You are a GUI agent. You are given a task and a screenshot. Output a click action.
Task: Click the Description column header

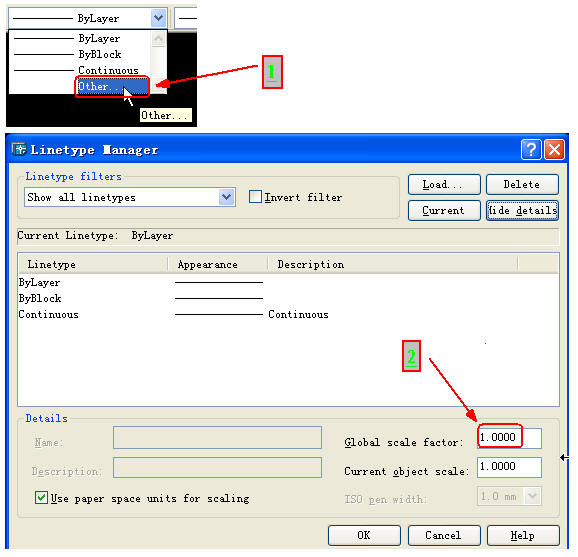(x=393, y=264)
